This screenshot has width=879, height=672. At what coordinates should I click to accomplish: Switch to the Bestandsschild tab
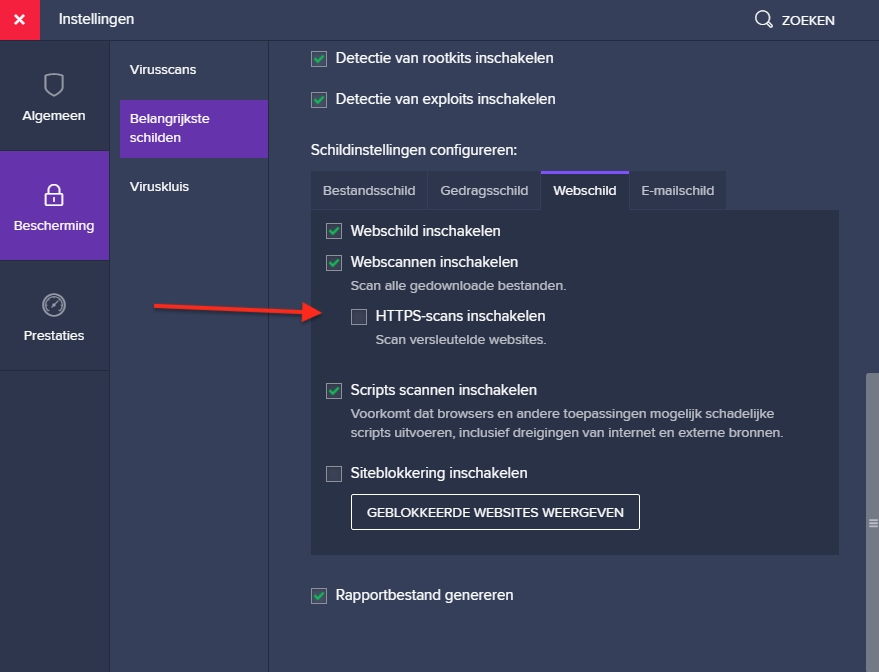tap(369, 191)
